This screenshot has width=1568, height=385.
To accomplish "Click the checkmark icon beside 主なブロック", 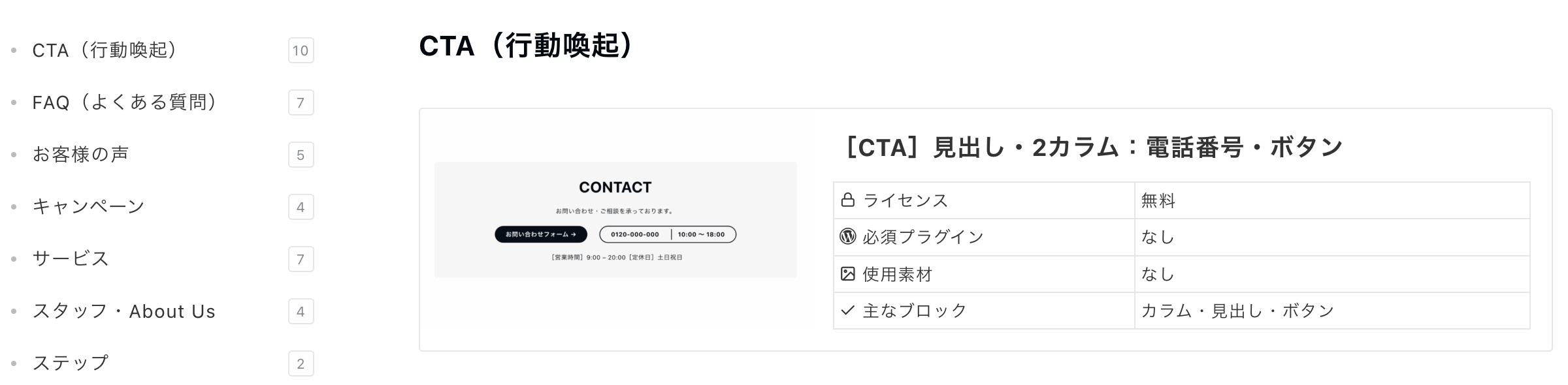I will pos(847,311).
